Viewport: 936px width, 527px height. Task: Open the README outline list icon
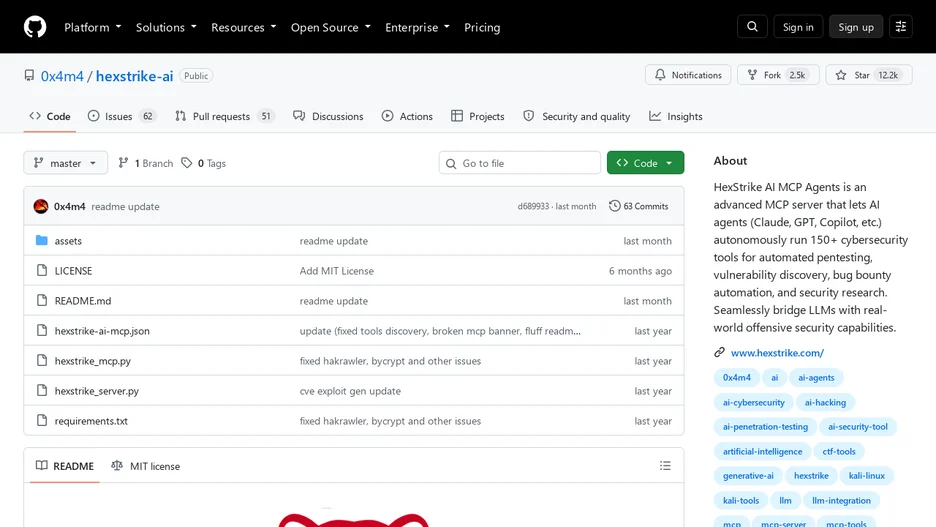point(665,466)
